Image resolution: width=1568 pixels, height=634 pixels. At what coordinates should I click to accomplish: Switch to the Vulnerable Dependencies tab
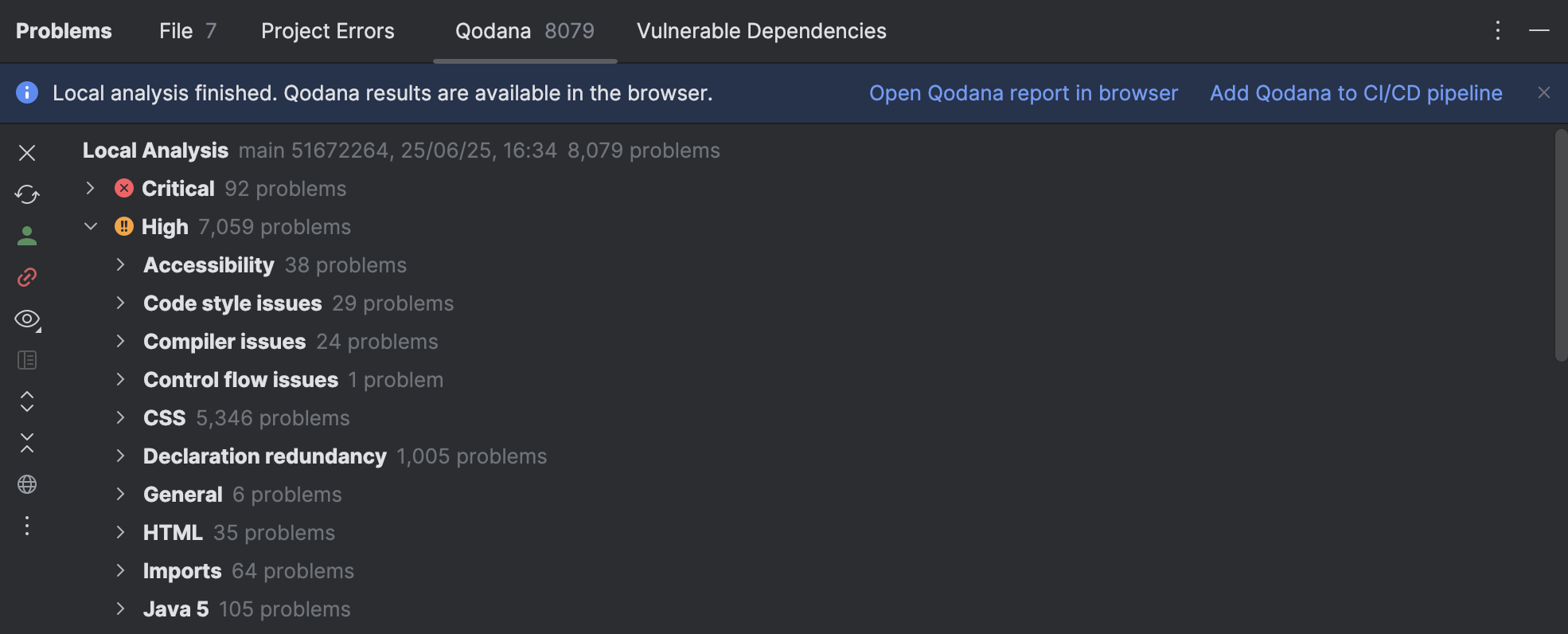click(x=761, y=31)
